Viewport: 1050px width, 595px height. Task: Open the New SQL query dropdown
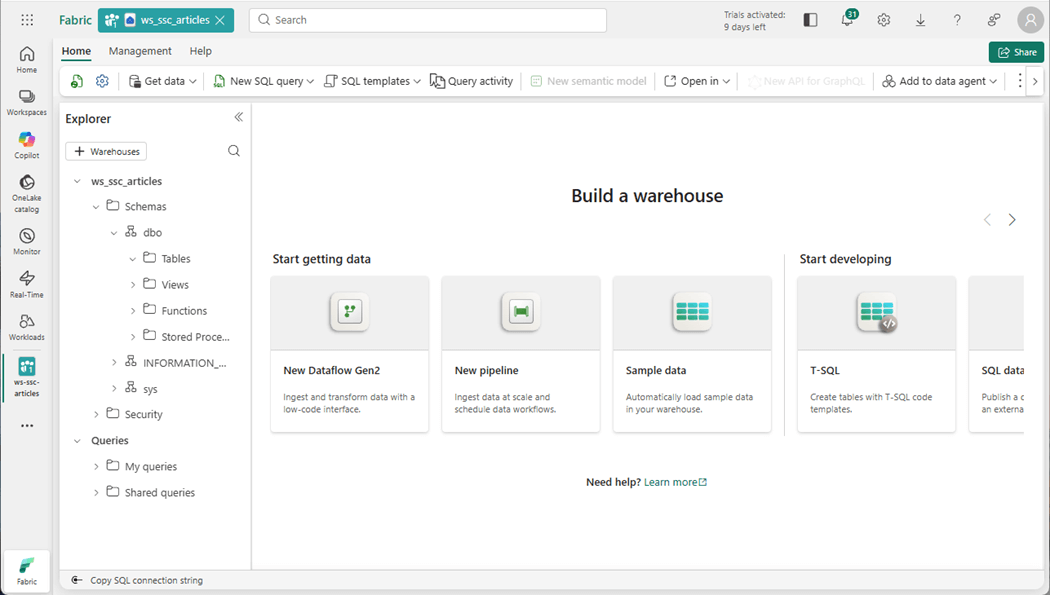click(x=263, y=81)
